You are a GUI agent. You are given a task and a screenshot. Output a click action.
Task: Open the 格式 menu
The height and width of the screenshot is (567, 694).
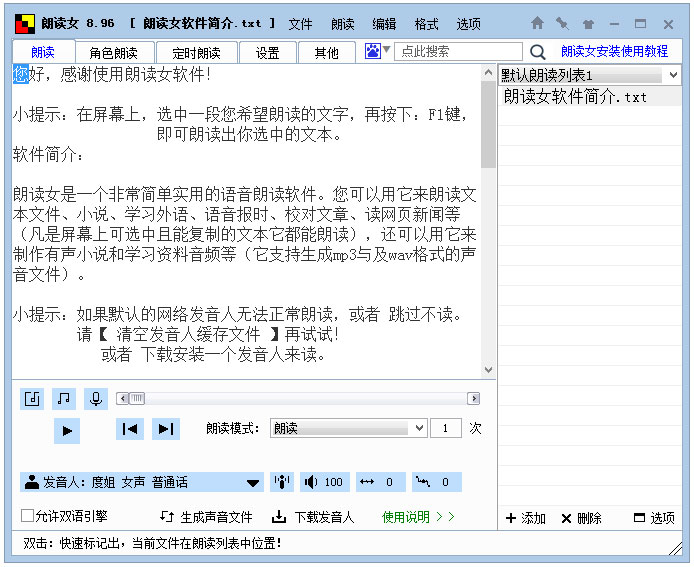426,24
